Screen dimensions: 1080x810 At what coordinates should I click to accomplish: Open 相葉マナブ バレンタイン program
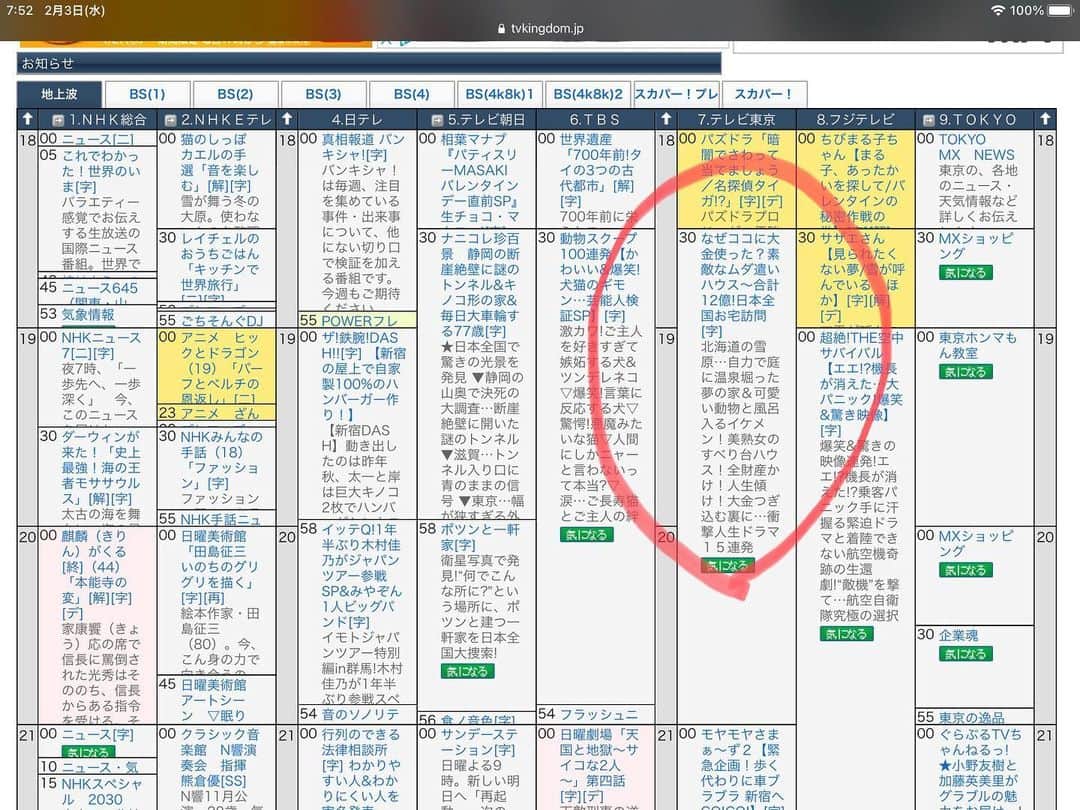click(x=479, y=178)
